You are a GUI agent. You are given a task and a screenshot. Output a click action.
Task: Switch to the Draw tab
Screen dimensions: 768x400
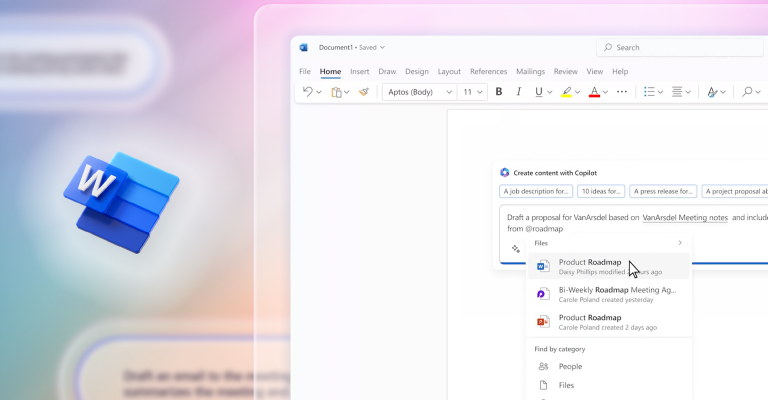[x=387, y=71]
